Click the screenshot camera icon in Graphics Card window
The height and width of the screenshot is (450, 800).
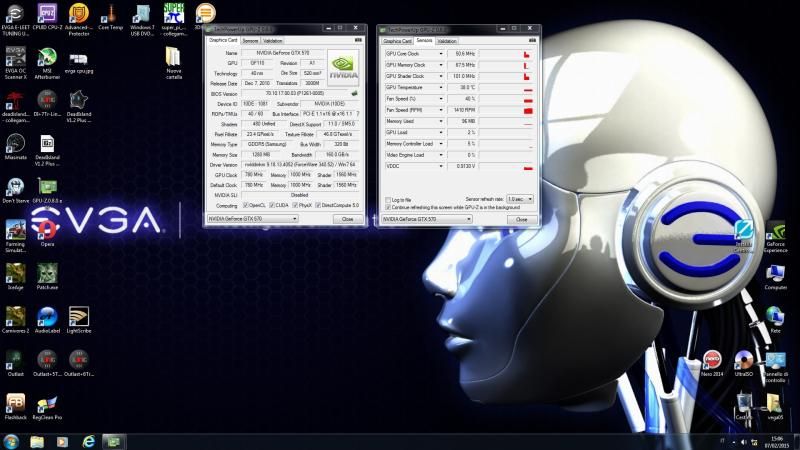[358, 40]
